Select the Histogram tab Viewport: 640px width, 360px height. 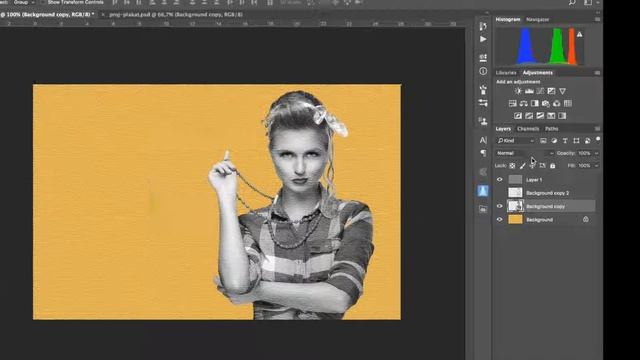[508, 20]
